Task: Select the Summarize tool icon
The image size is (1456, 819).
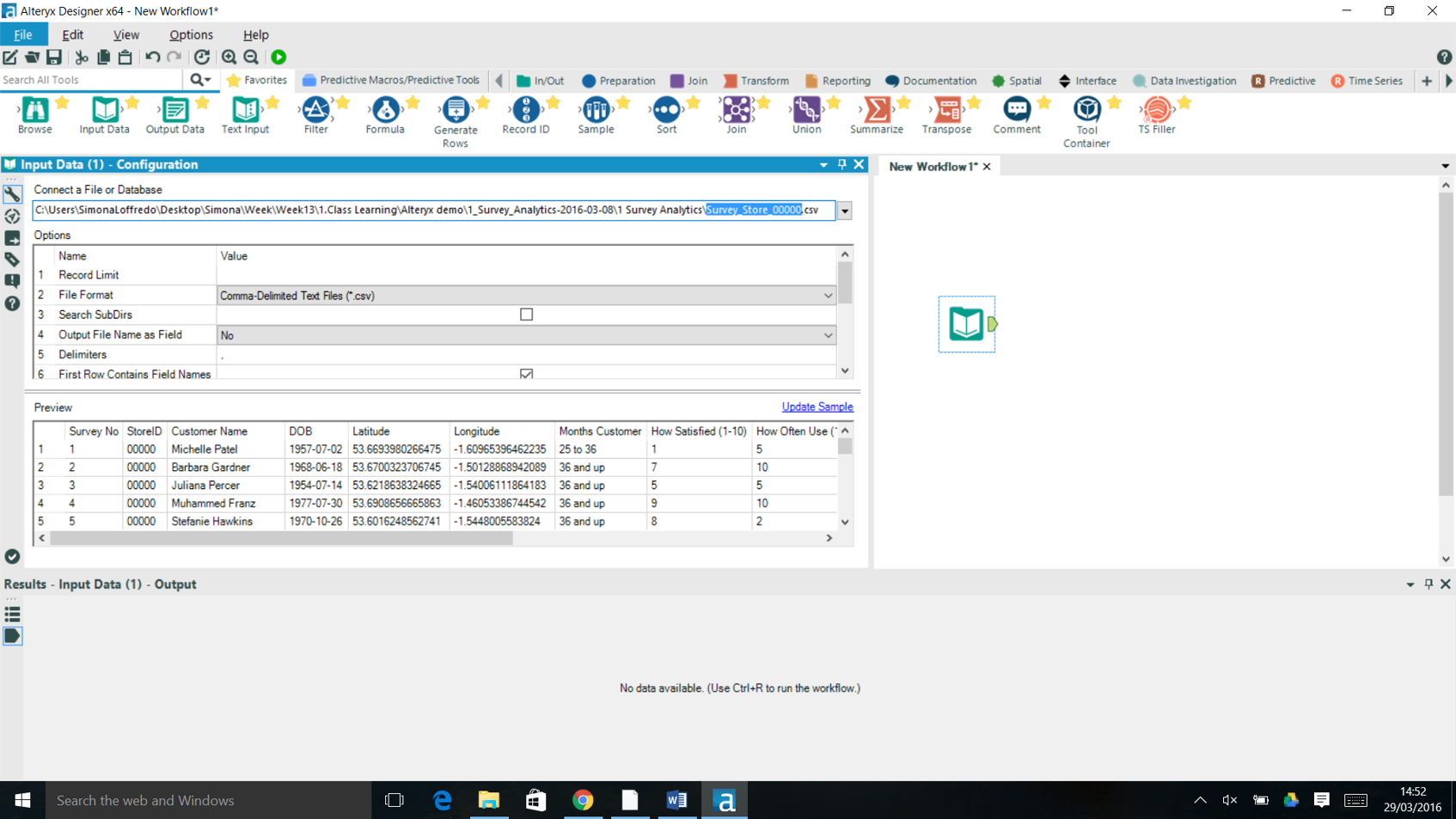Action: pyautogui.click(x=877, y=109)
